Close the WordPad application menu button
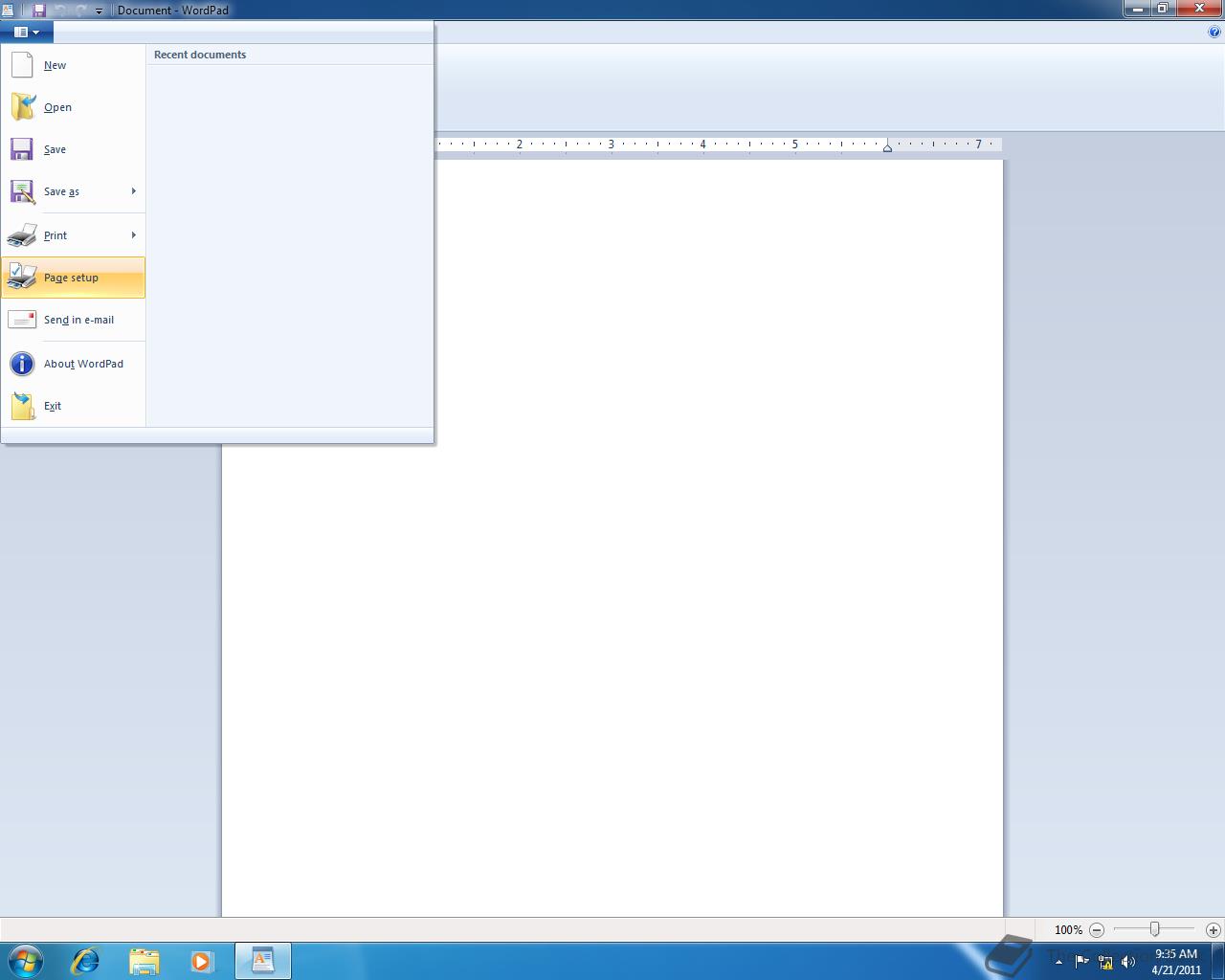Viewport: 1225px width, 980px height. pos(27,32)
